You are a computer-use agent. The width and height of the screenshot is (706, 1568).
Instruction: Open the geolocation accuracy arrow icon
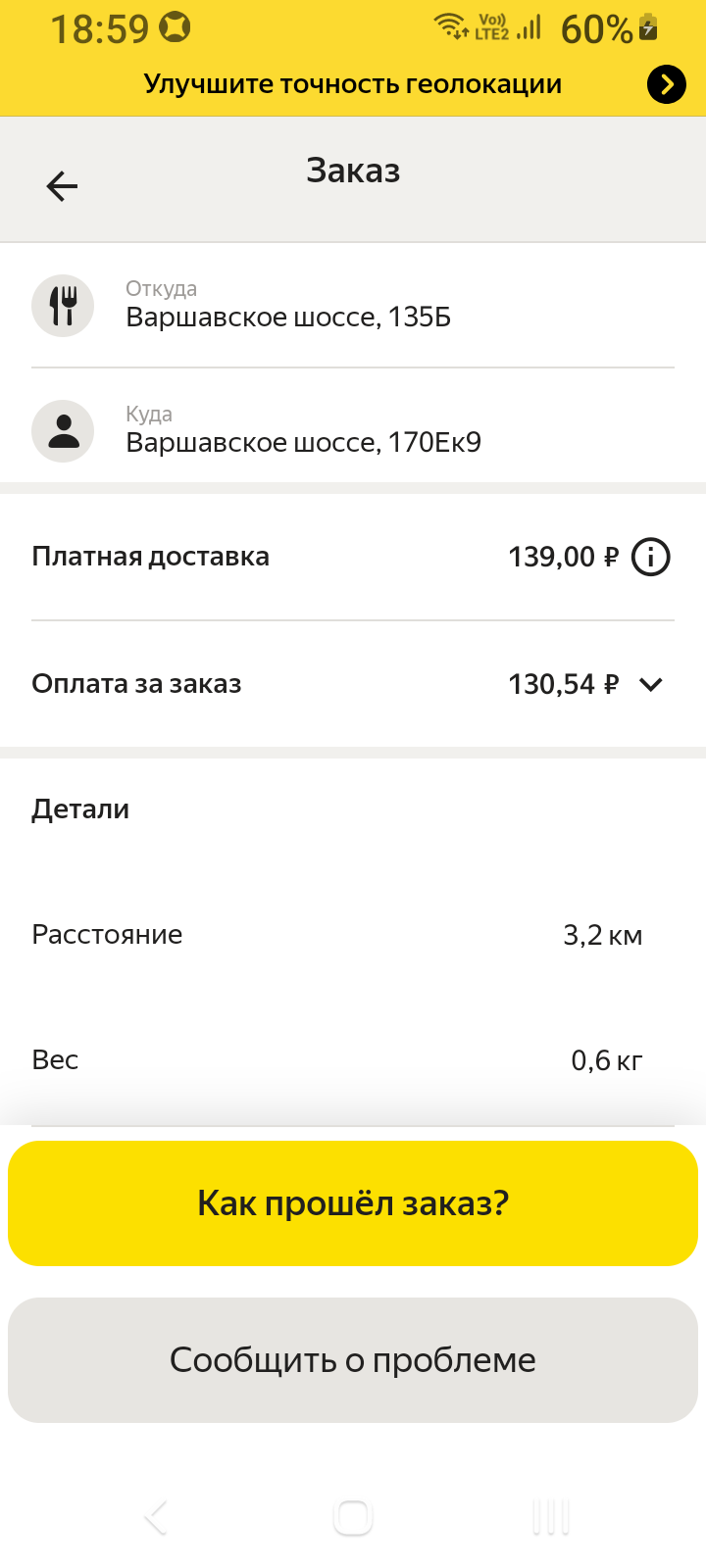click(667, 84)
